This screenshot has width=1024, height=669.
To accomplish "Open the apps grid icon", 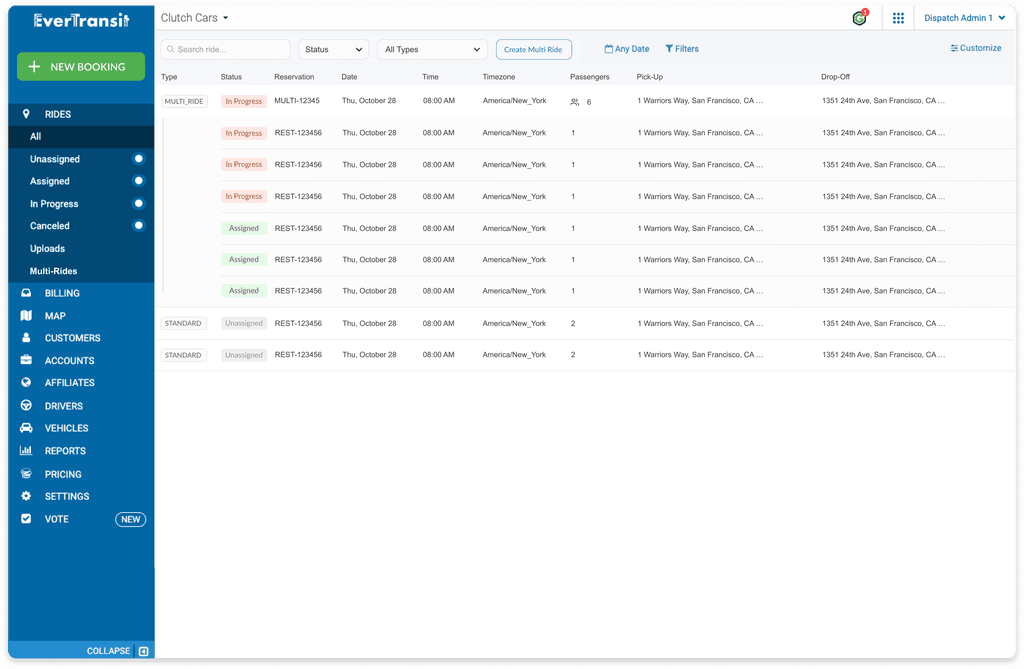I will pyautogui.click(x=898, y=18).
